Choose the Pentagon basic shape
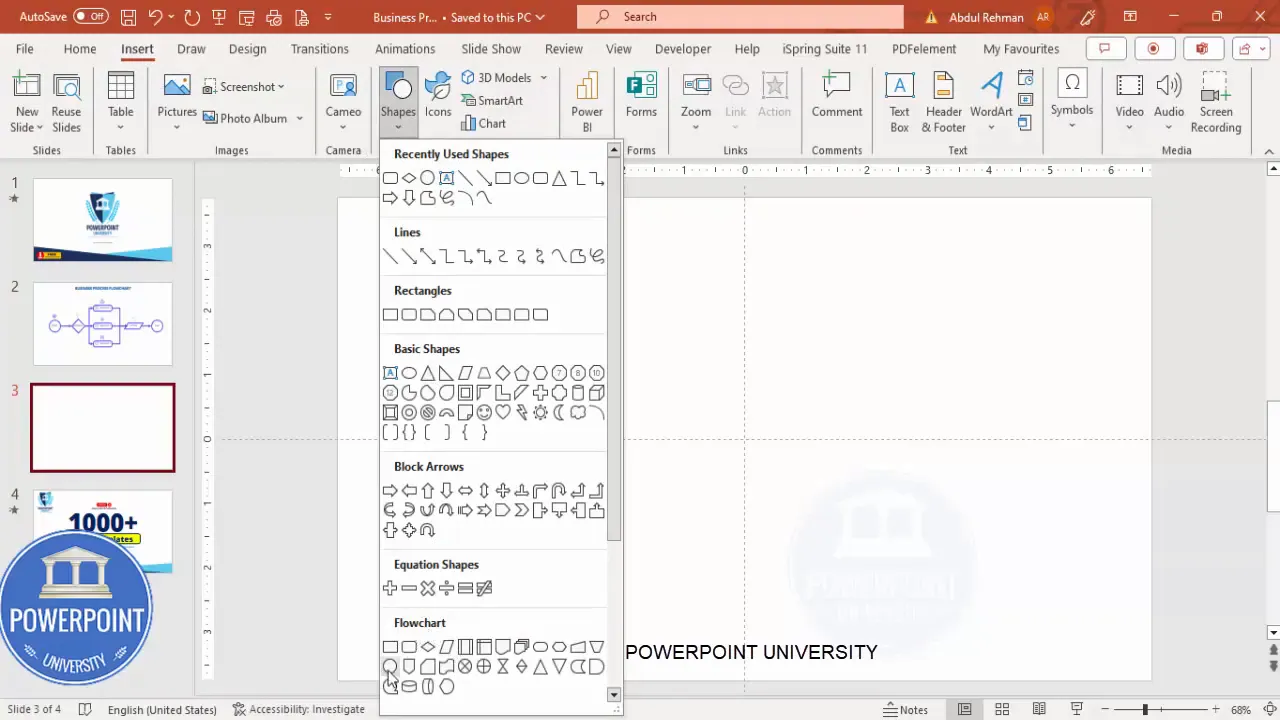Image resolution: width=1280 pixels, height=720 pixels. pos(522,373)
